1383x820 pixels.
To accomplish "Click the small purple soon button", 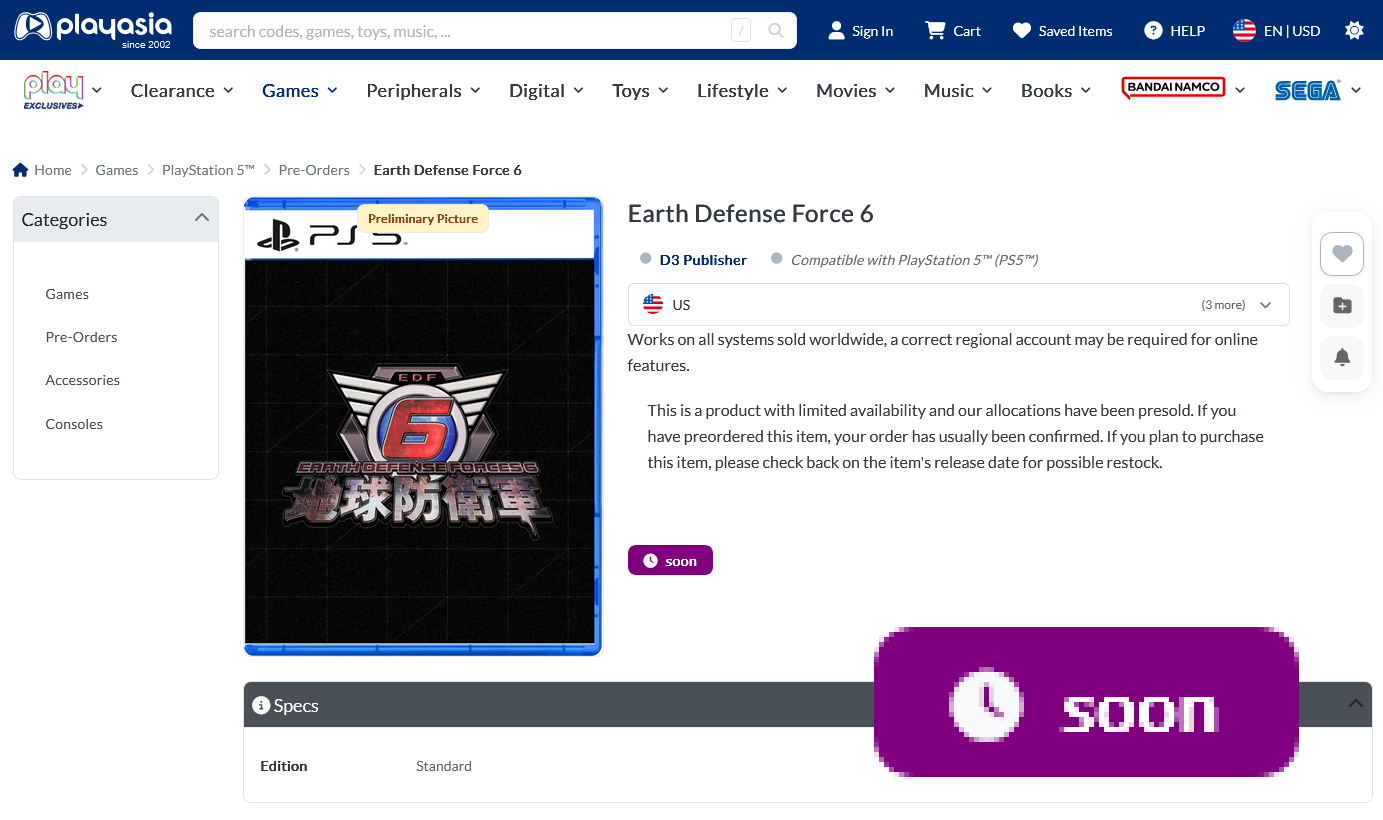I will pyautogui.click(x=670, y=560).
